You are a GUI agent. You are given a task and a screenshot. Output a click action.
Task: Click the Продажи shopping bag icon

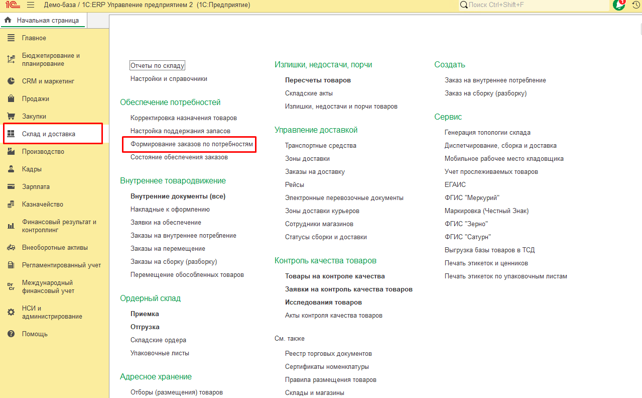11,99
